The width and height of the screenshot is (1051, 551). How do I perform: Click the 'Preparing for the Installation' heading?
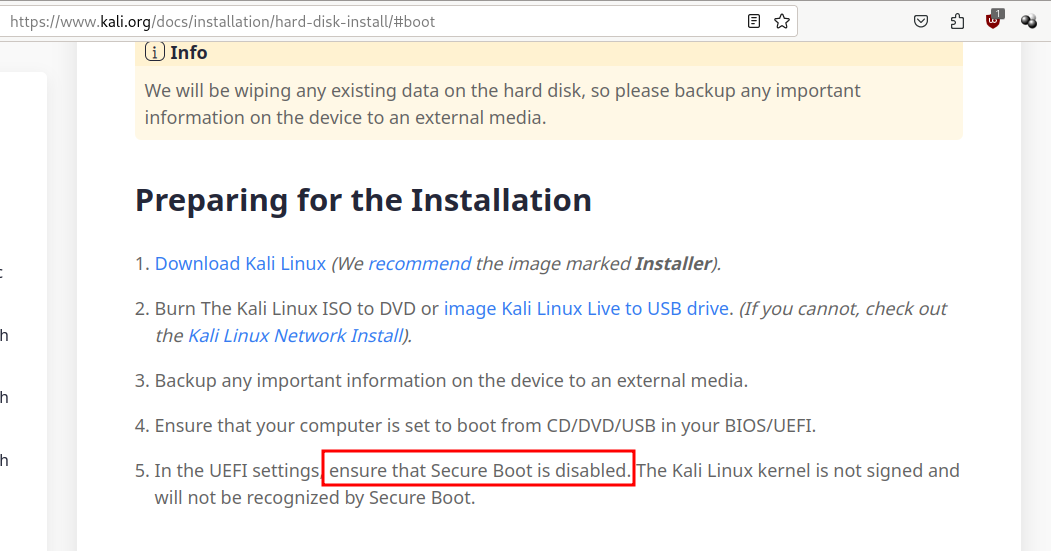click(363, 200)
